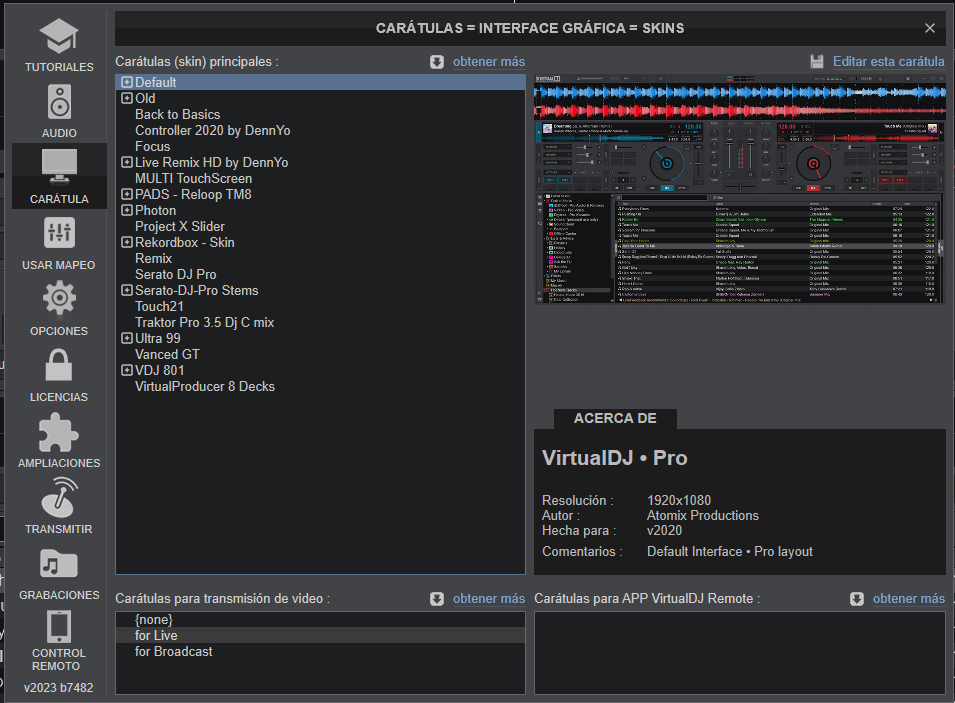
Task: Click download icon beside Remote skins obtener más
Action: tap(857, 599)
